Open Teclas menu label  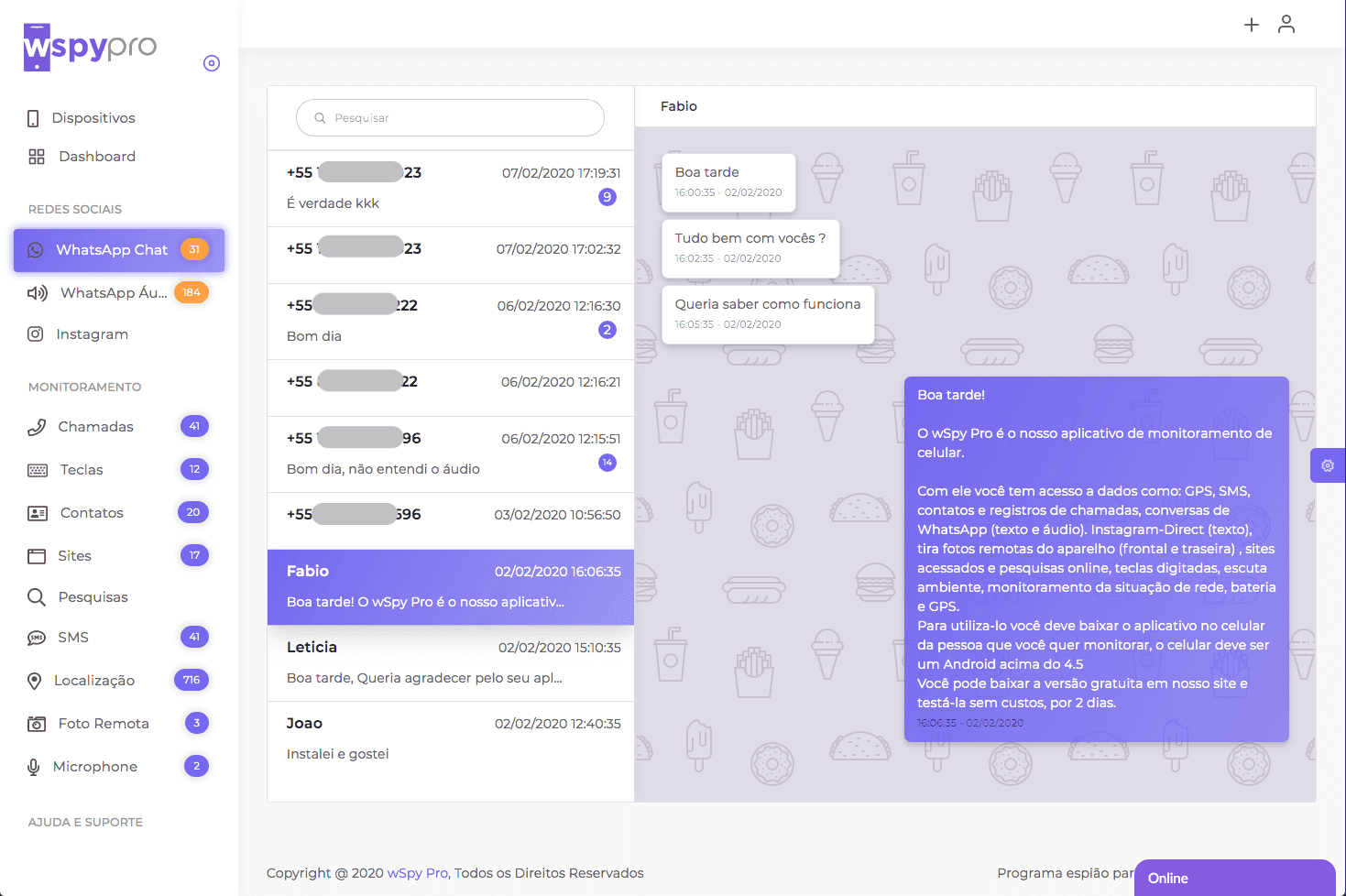[82, 470]
